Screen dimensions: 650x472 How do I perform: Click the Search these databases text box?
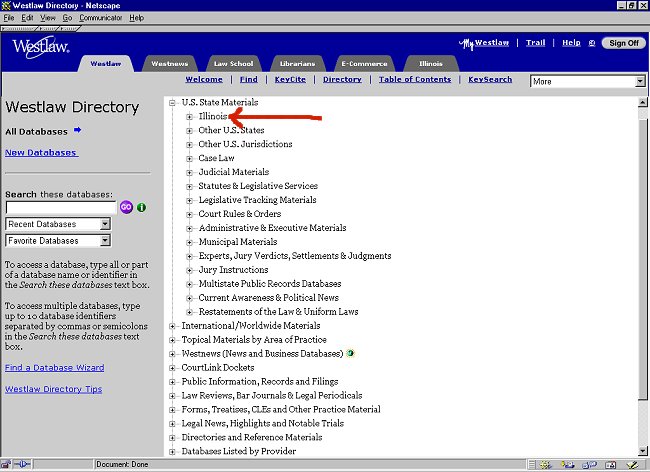pos(61,208)
